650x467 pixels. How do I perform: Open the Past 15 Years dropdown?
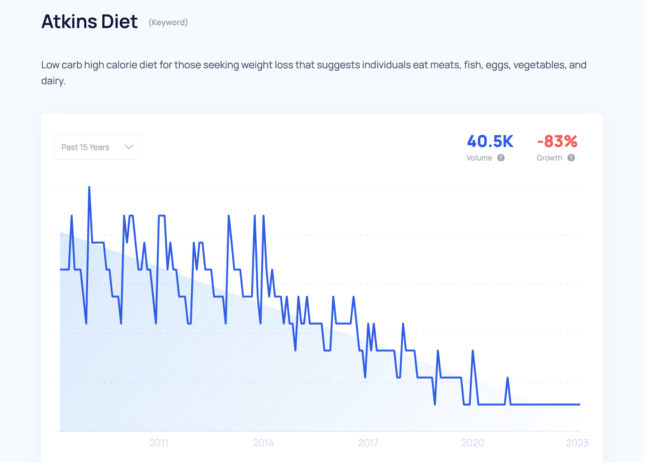click(x=97, y=147)
